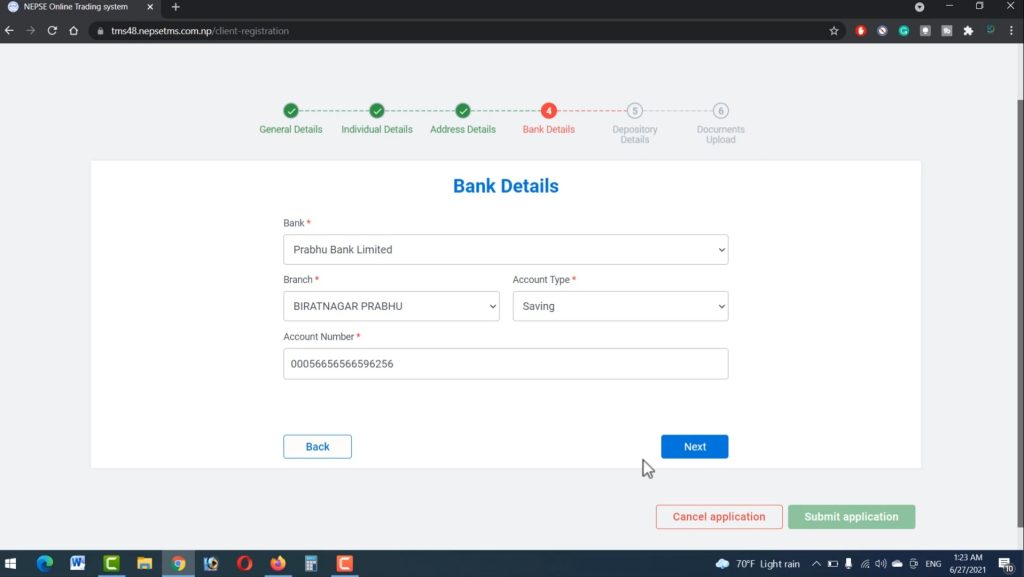Screen dimensions: 1024x577
Task: Click the weather Light rain widget
Action: coord(758,563)
